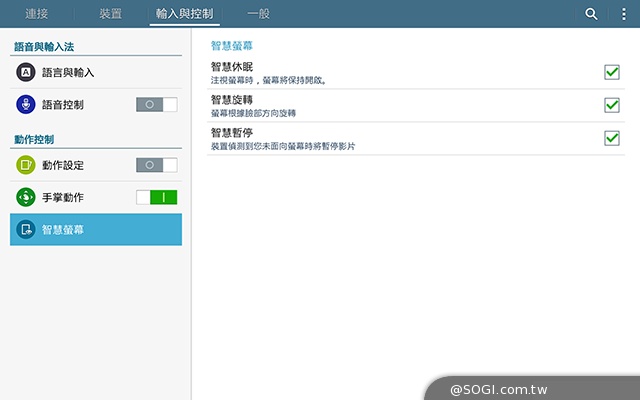Image resolution: width=640 pixels, height=400 pixels.
Task: Uncheck the 智慧暫停 checkbox
Action: [612, 138]
